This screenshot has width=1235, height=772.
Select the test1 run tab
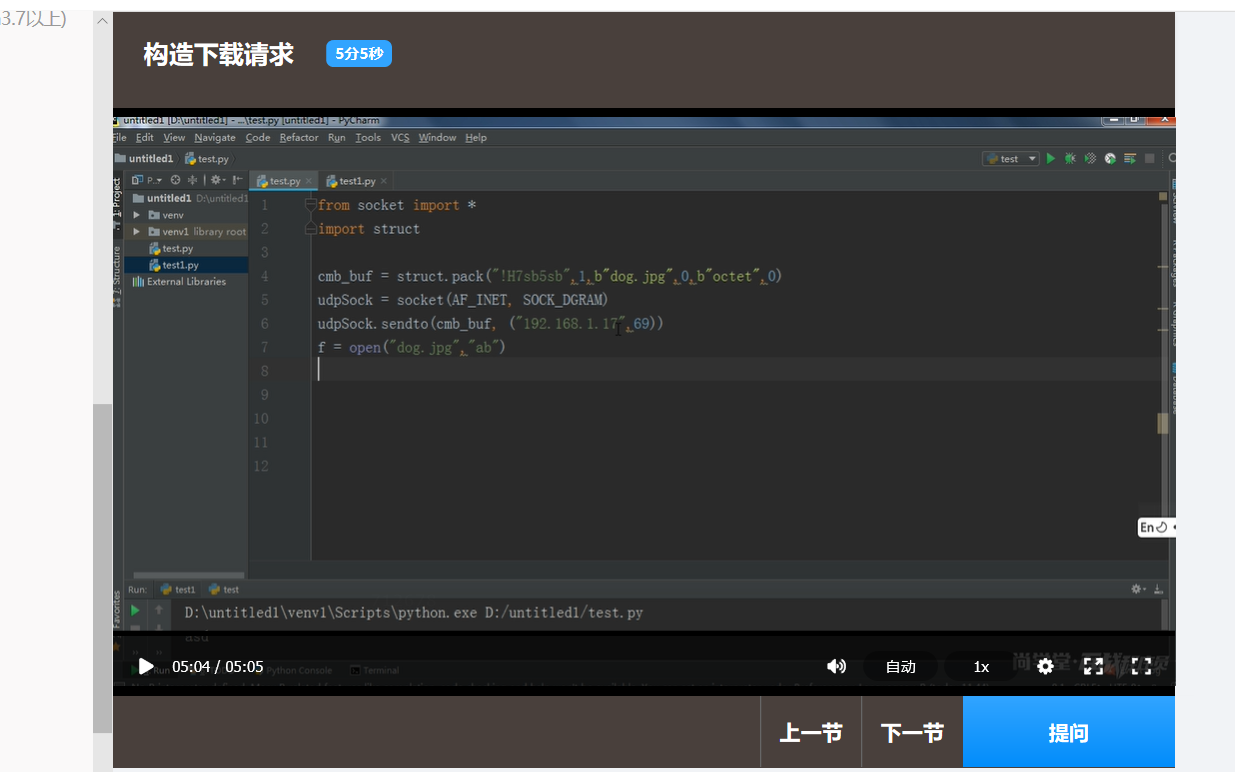tap(179, 590)
